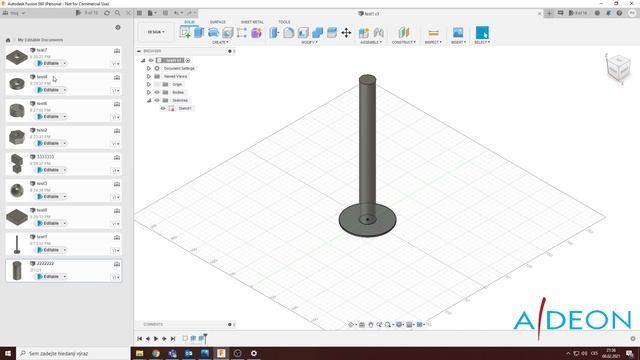
Task: Go to data panel home icon
Action: [x=8, y=40]
